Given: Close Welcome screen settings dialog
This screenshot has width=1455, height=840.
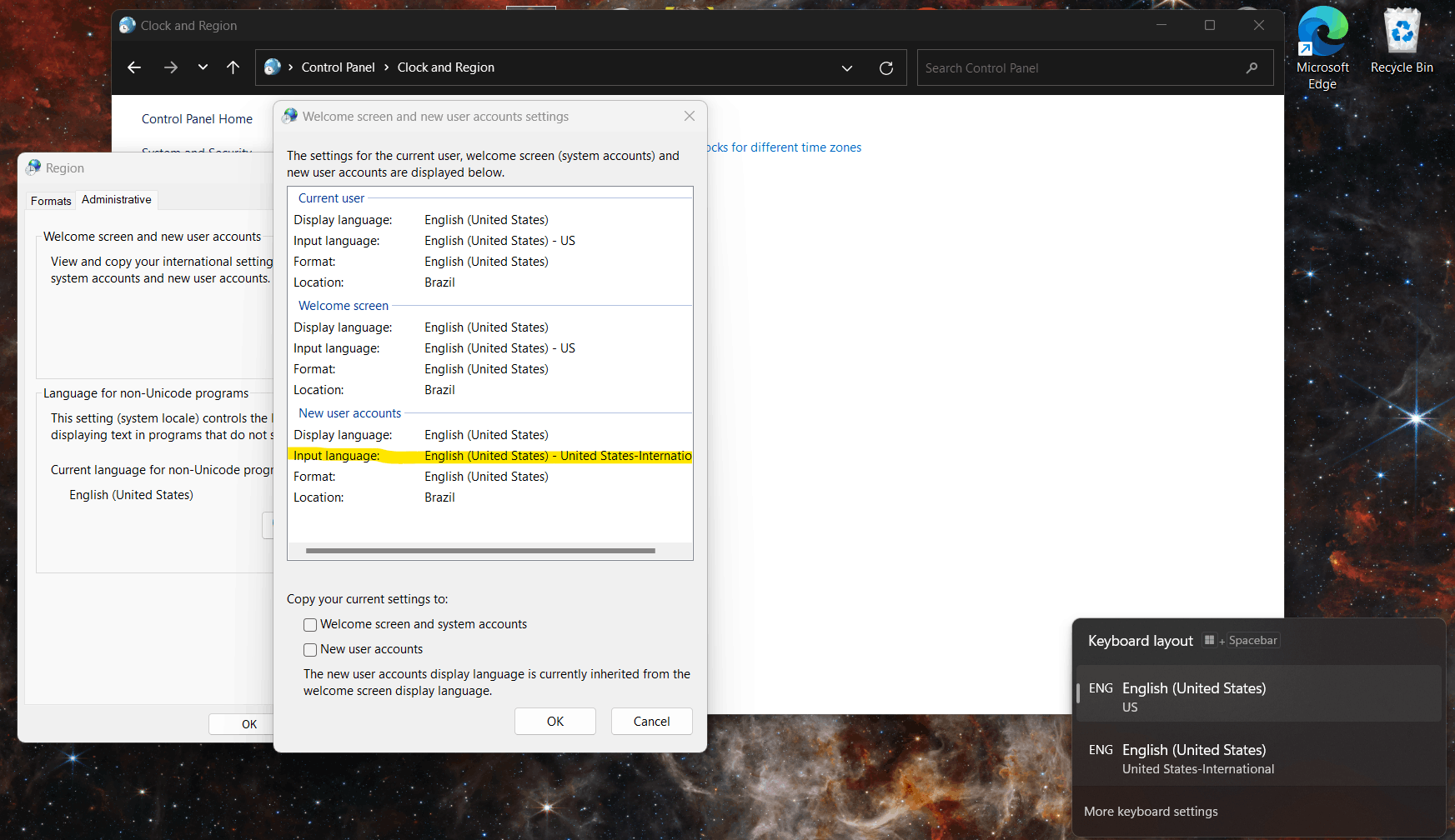Looking at the screenshot, I should click(x=690, y=117).
